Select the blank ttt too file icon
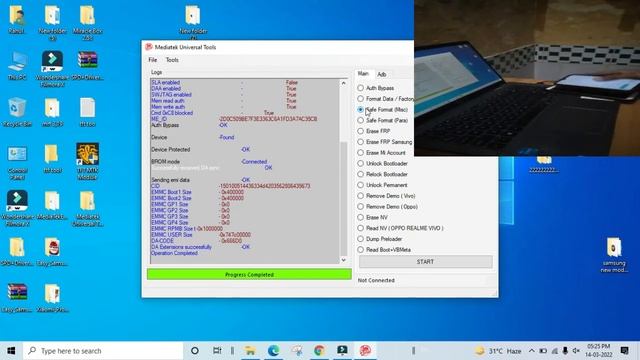Screen dimensions: 640x360 coord(87,112)
